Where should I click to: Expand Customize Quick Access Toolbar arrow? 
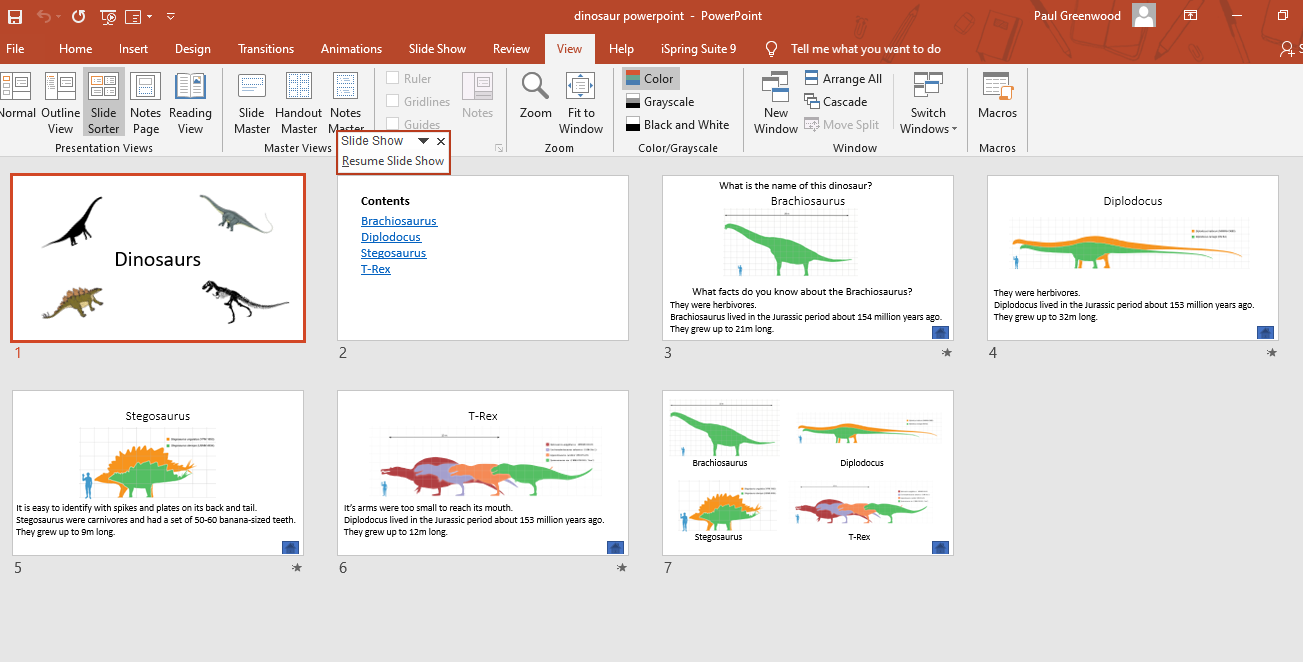click(171, 17)
